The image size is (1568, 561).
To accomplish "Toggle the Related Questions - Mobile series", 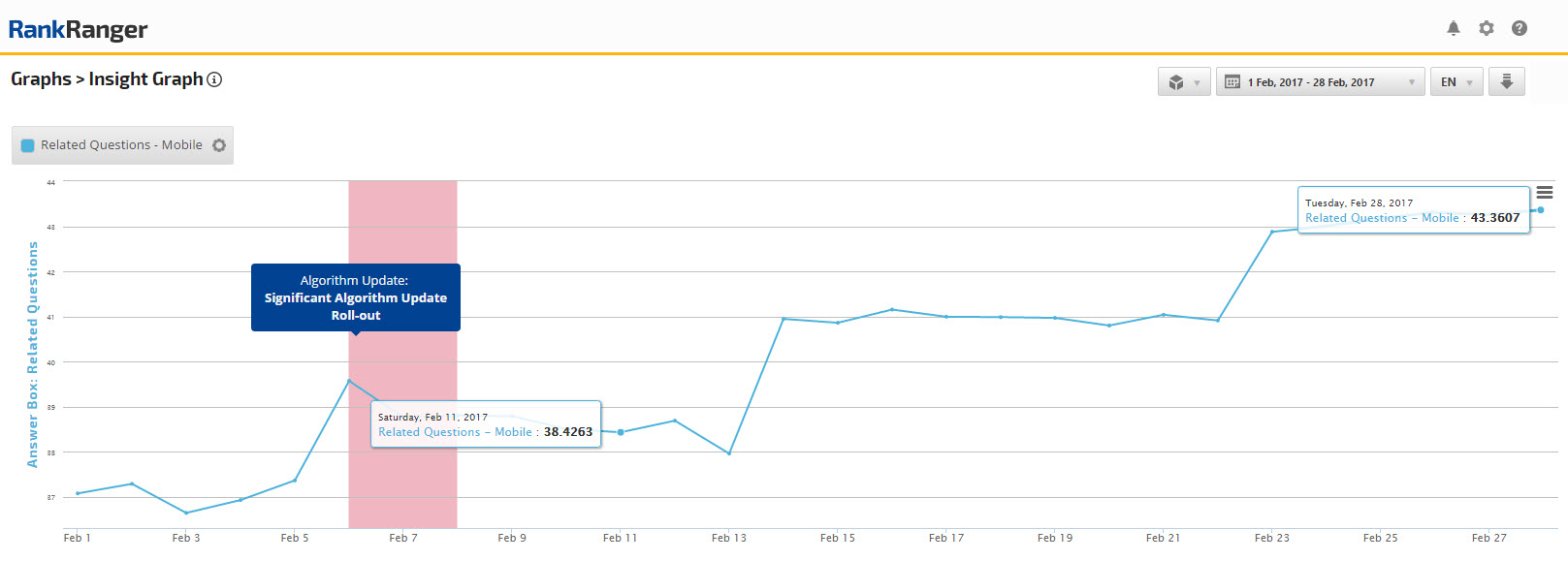I will click(121, 145).
